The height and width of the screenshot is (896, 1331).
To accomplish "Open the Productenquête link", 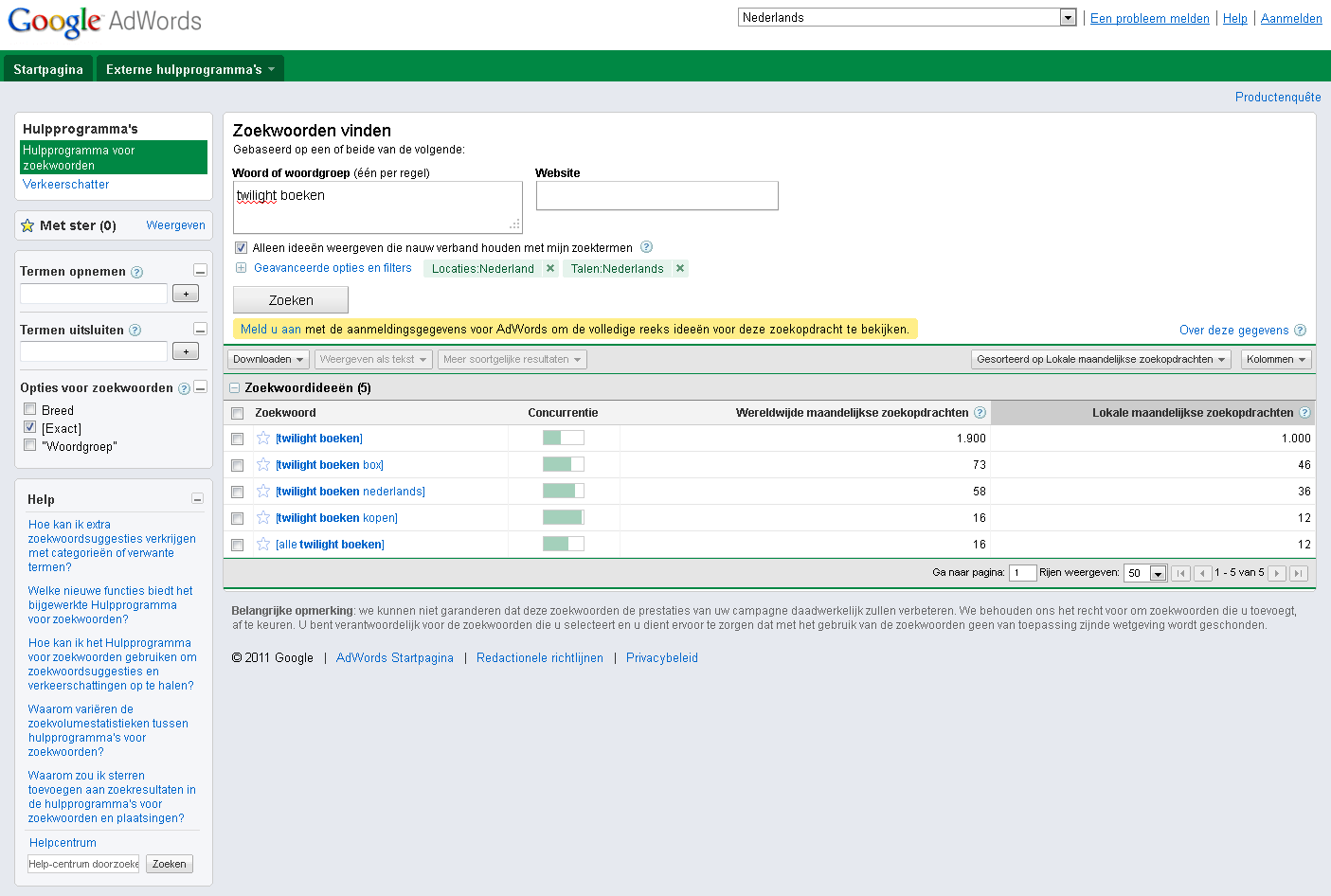I will 1278,98.
